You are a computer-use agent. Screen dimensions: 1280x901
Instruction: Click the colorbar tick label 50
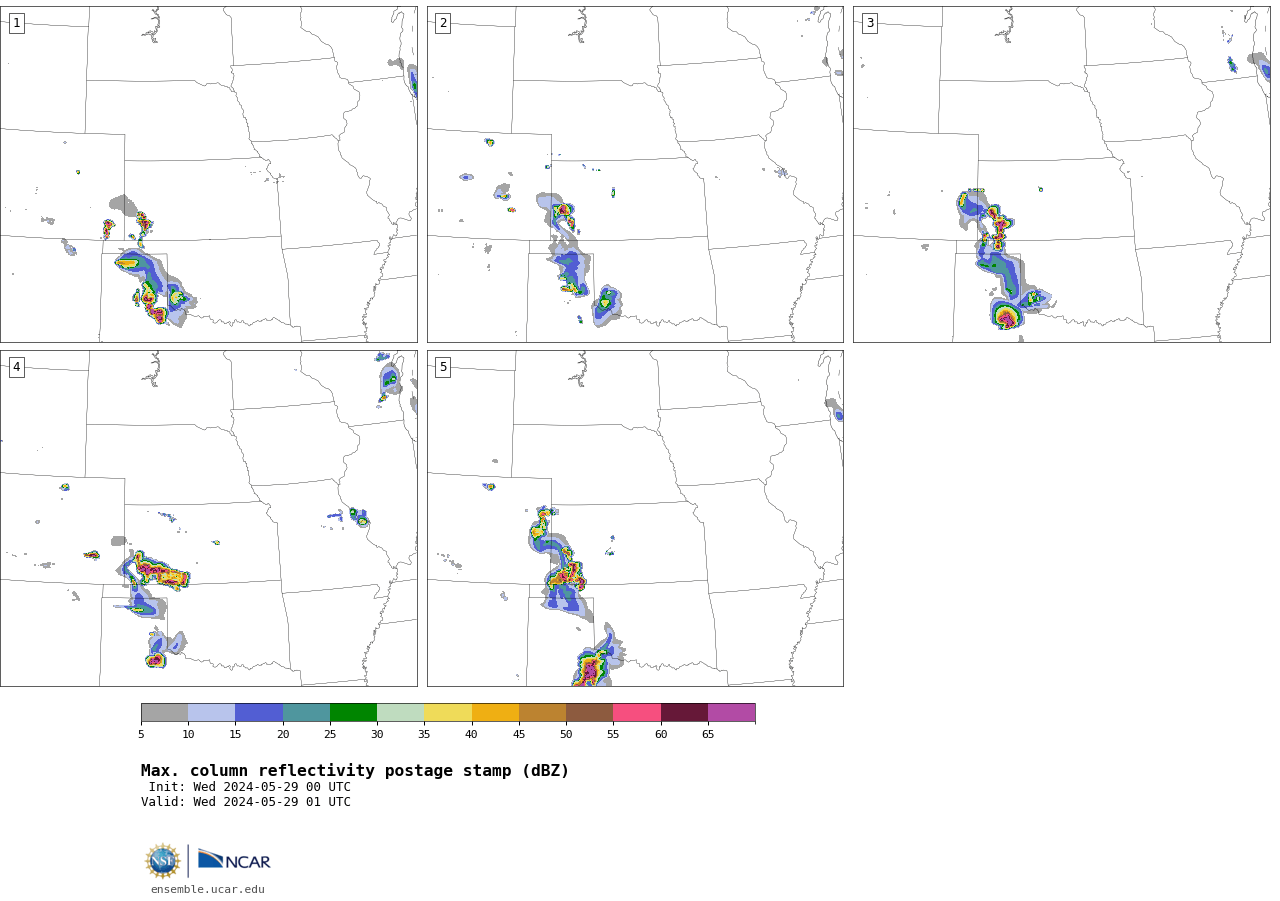click(x=566, y=735)
